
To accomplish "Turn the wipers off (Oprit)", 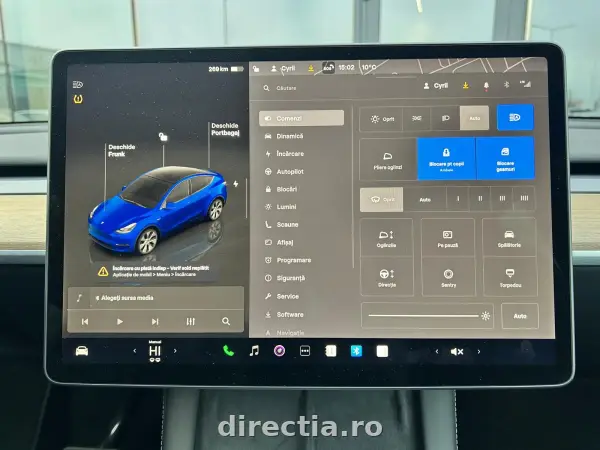I will (382, 199).
